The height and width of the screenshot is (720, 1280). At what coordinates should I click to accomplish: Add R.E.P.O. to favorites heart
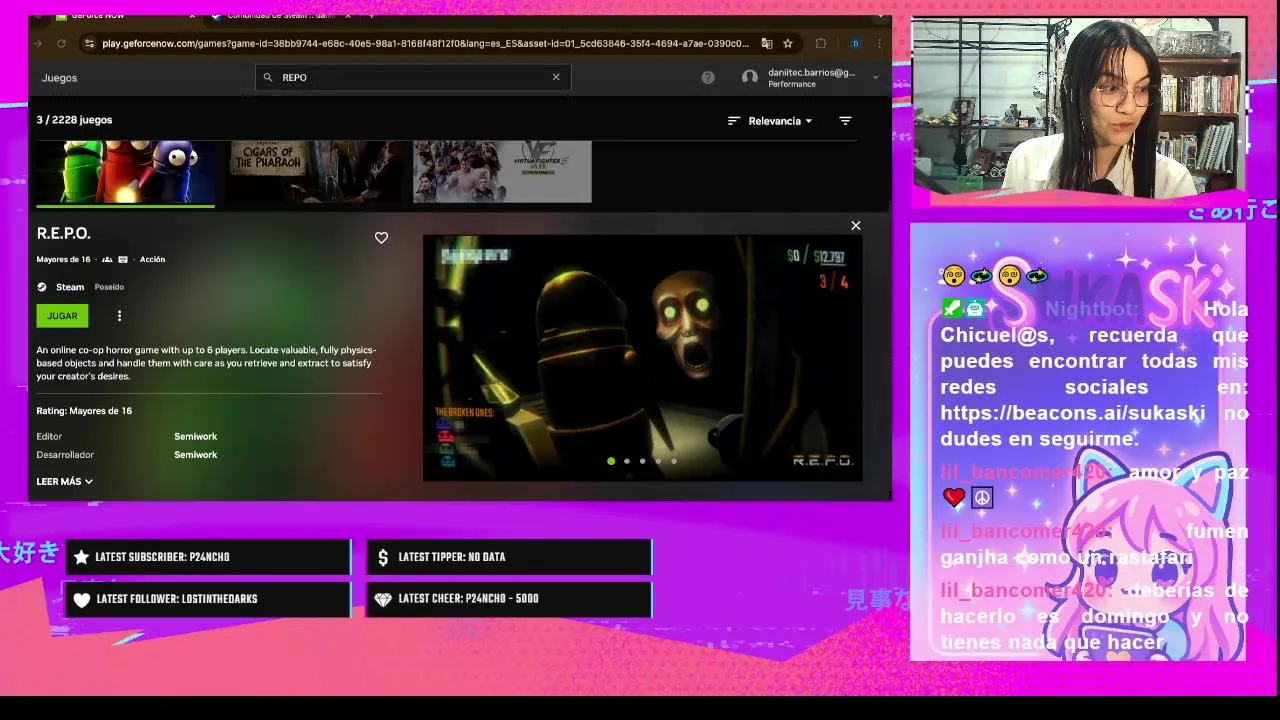(x=381, y=238)
